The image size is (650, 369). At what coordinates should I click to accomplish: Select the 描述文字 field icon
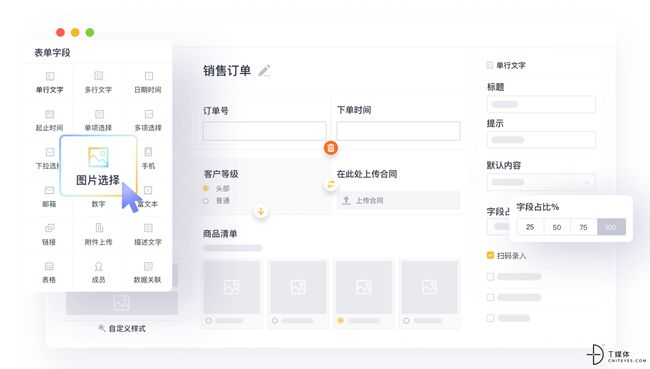(148, 228)
